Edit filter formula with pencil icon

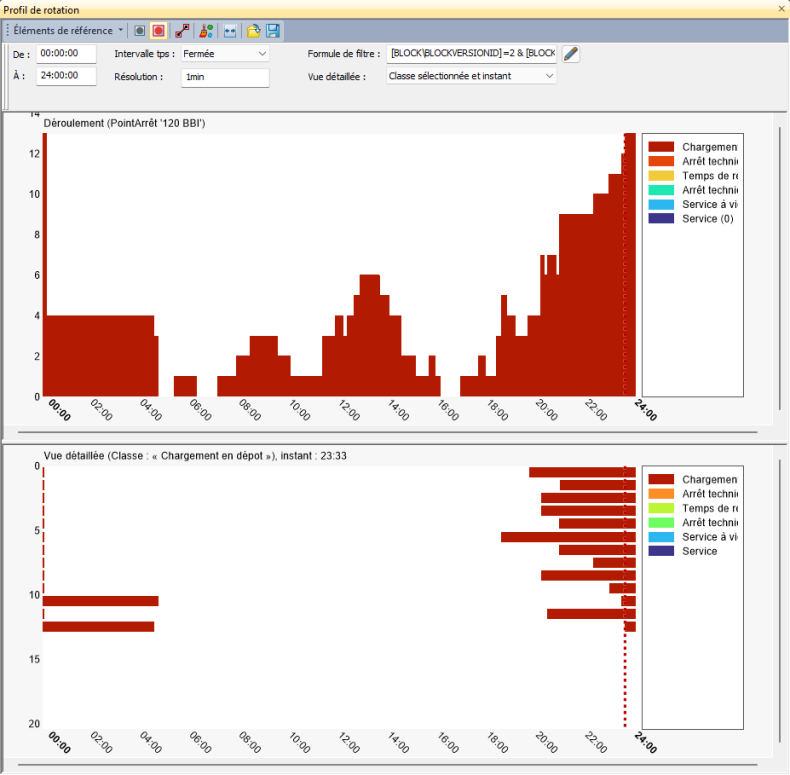coord(571,53)
